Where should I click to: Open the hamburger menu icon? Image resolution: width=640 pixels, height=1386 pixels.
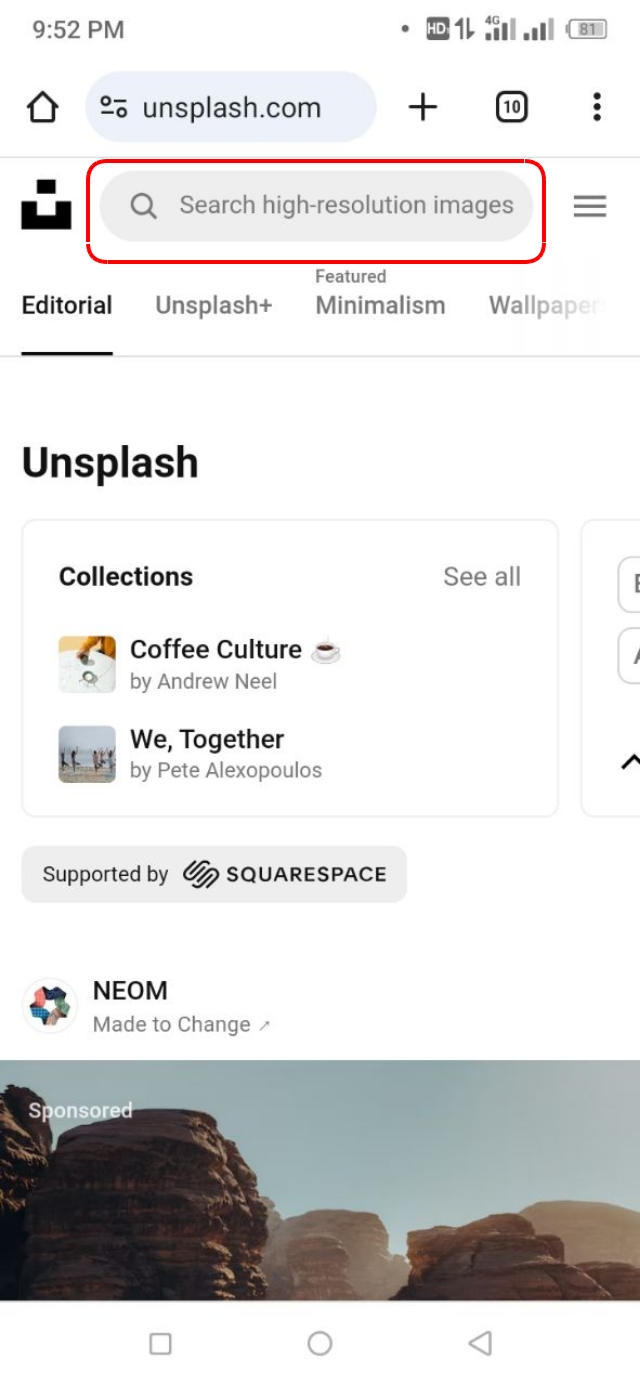pyautogui.click(x=590, y=206)
